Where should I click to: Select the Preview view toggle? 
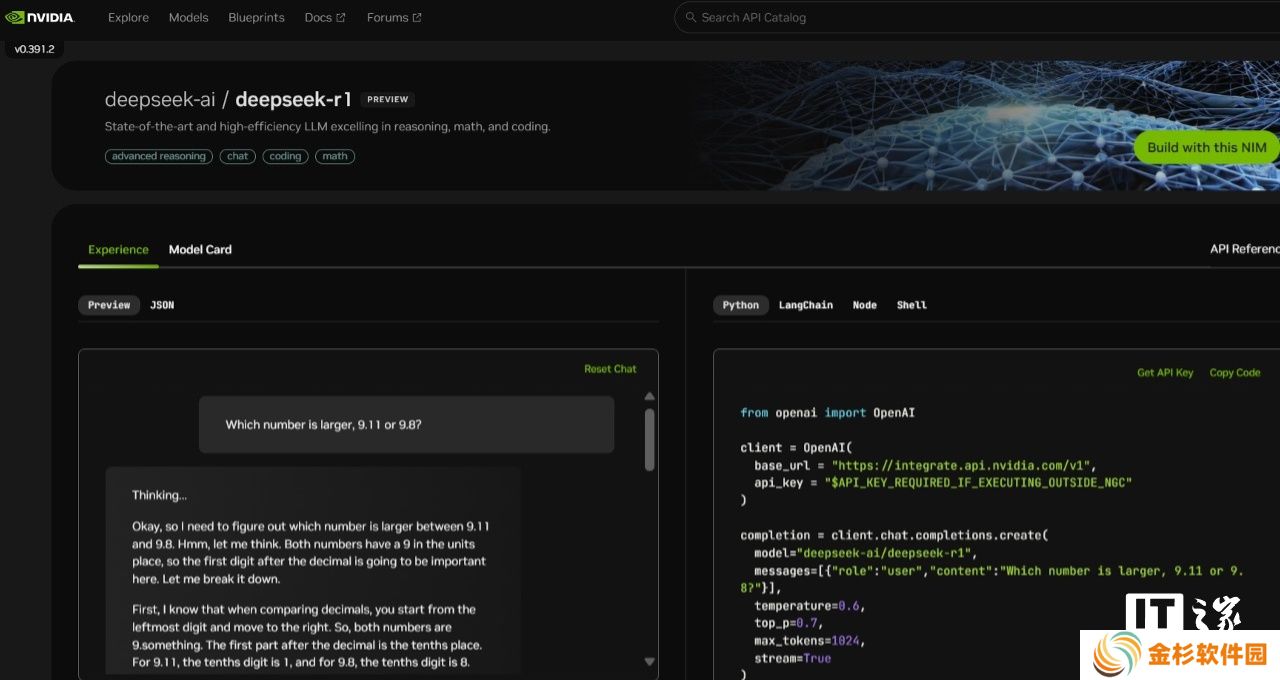click(x=109, y=305)
